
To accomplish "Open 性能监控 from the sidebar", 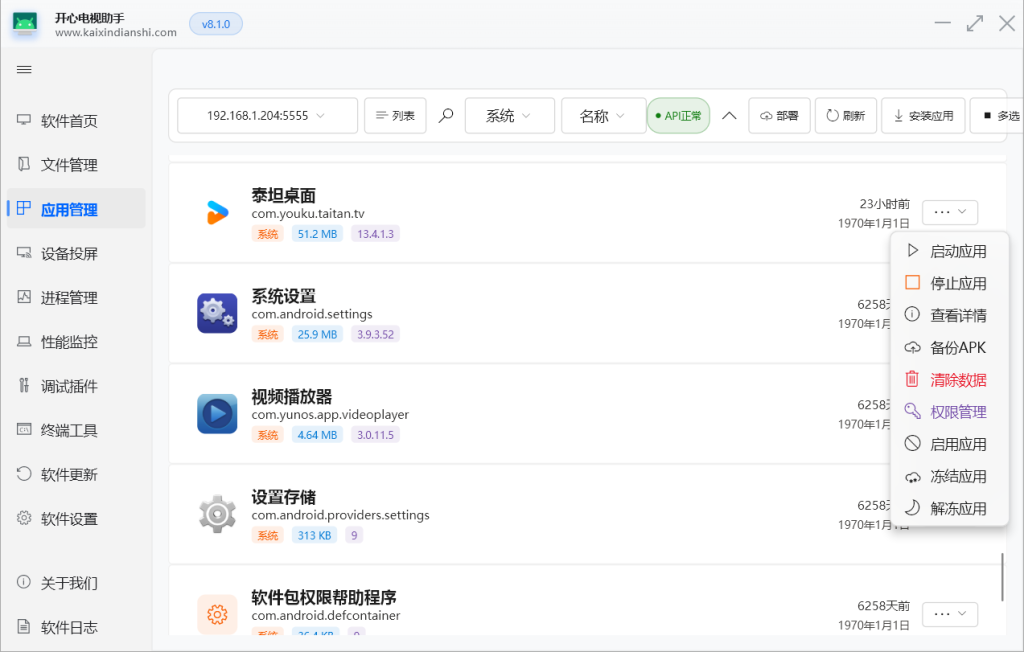I will point(69,342).
